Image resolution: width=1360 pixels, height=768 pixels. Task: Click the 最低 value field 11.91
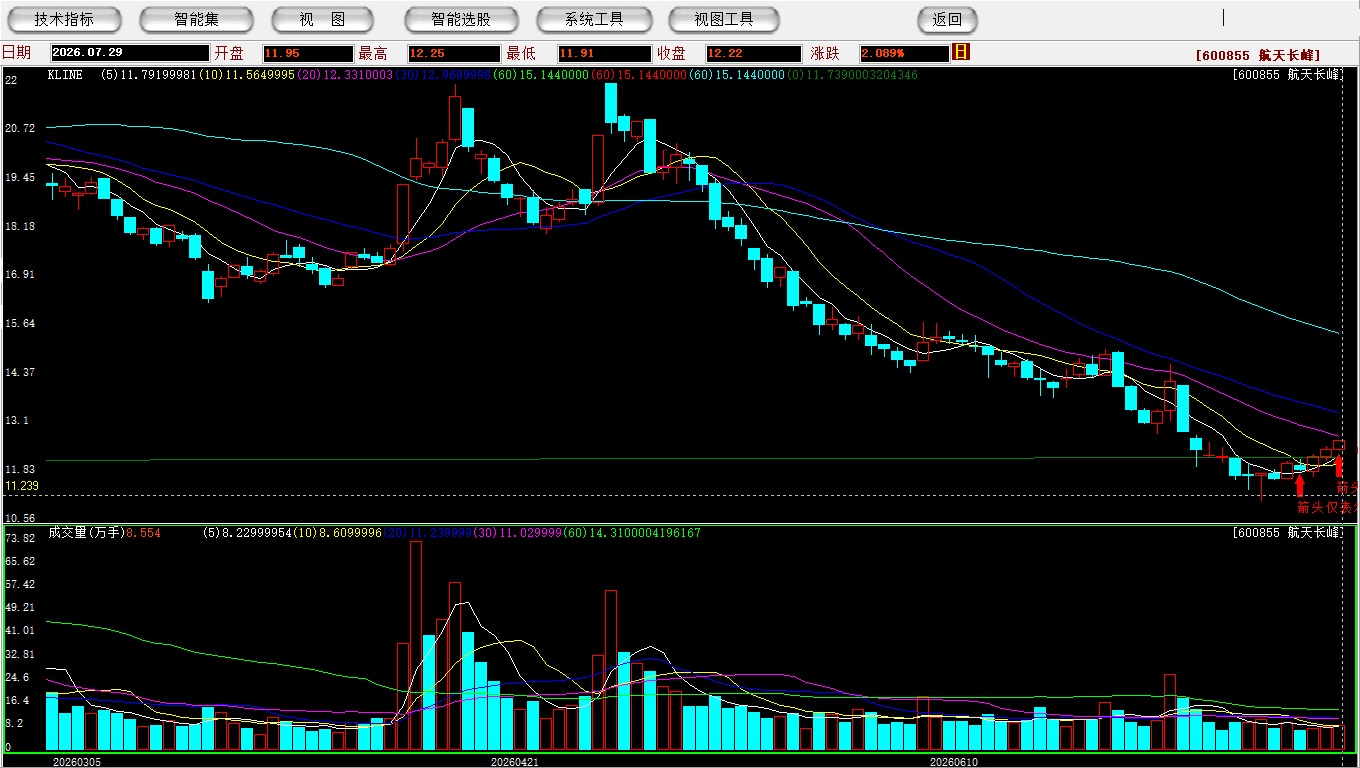[604, 53]
